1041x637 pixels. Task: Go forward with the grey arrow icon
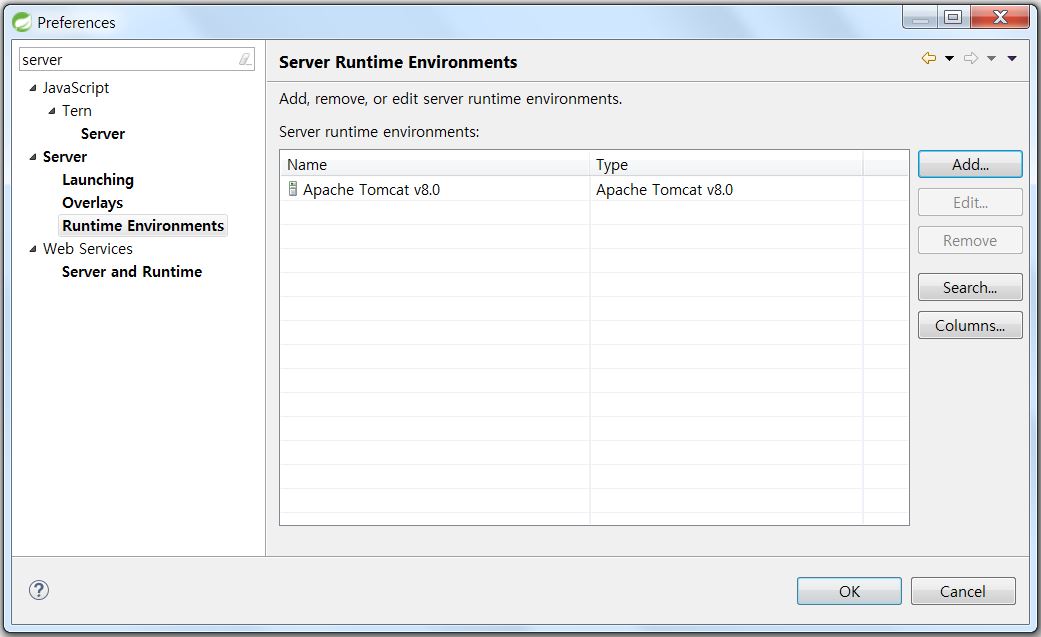tap(971, 58)
